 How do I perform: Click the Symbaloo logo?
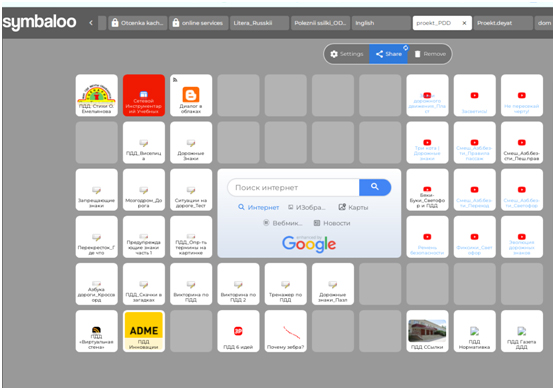39,22
